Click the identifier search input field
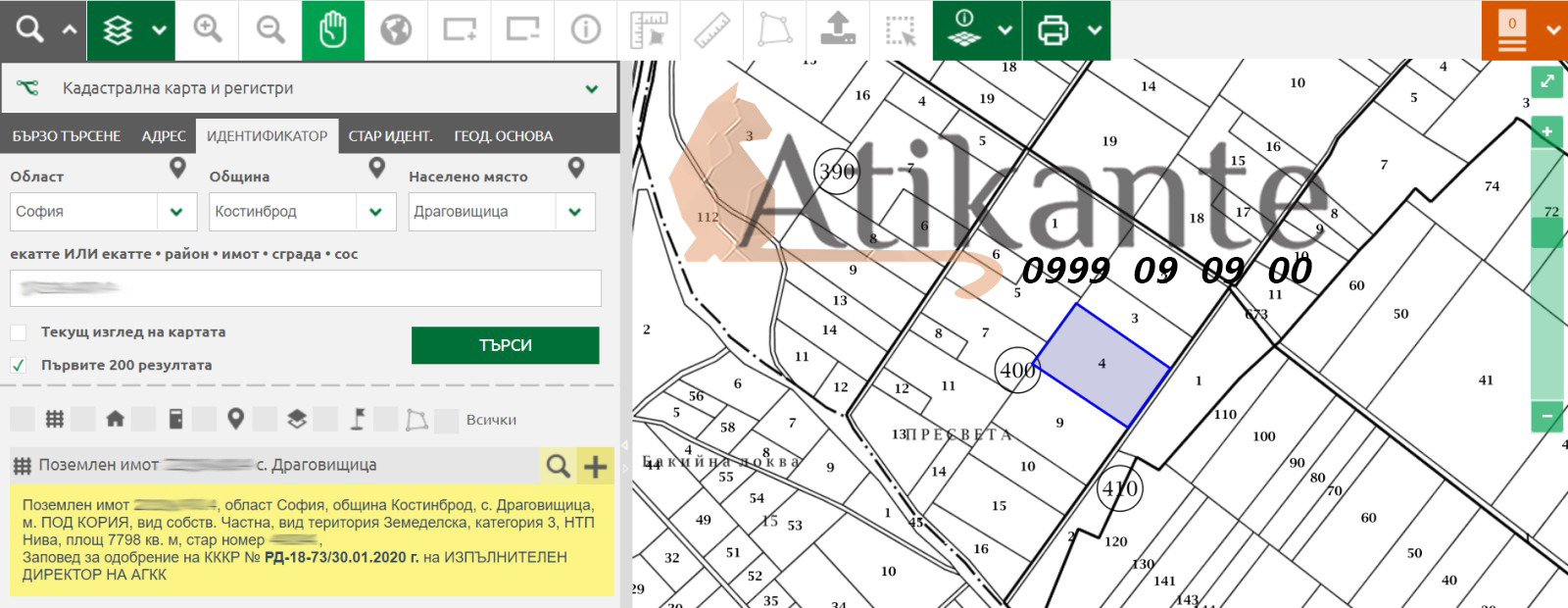The width and height of the screenshot is (1568, 608). tap(306, 288)
